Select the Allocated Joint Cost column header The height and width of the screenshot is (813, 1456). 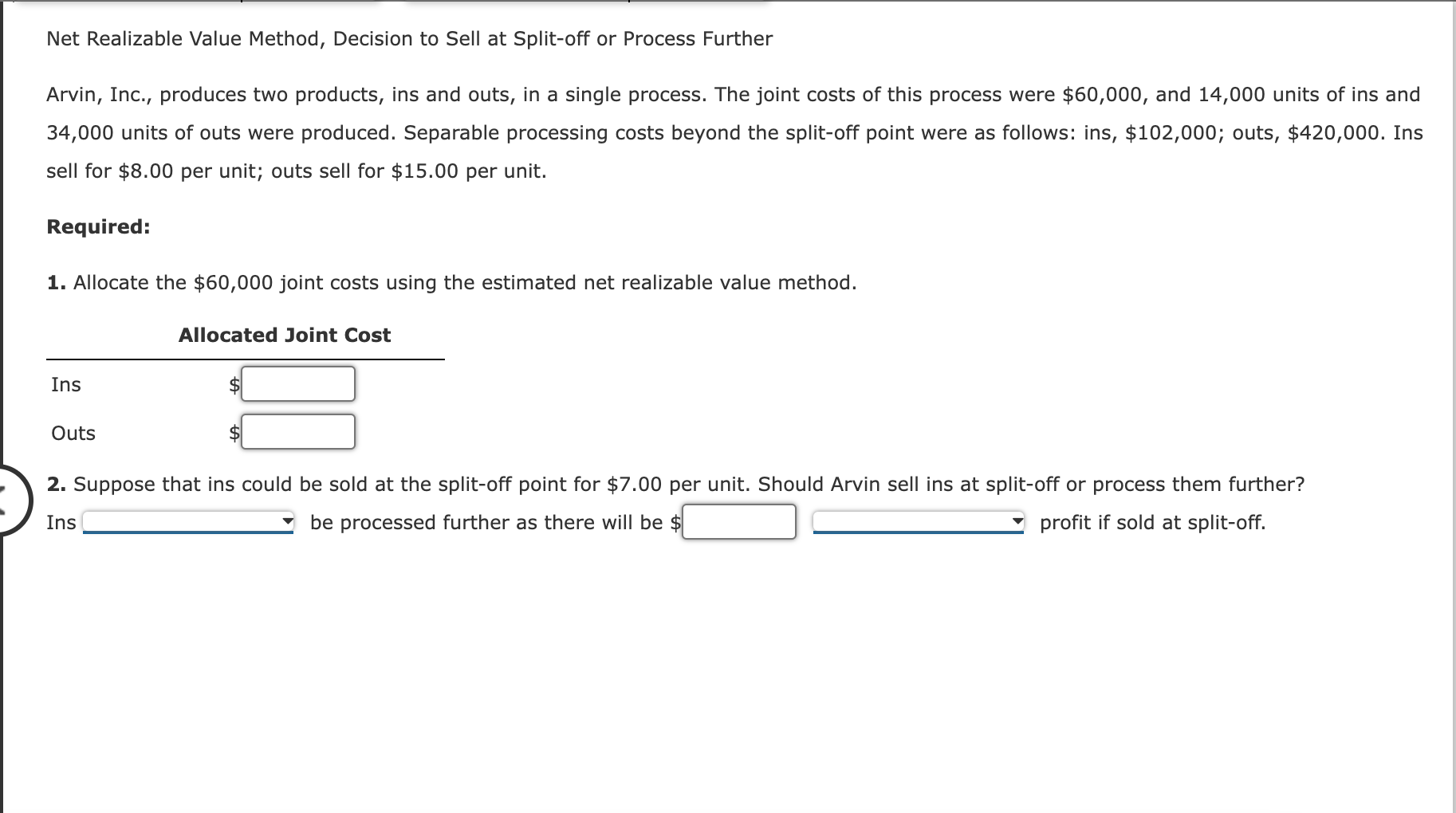[284, 335]
